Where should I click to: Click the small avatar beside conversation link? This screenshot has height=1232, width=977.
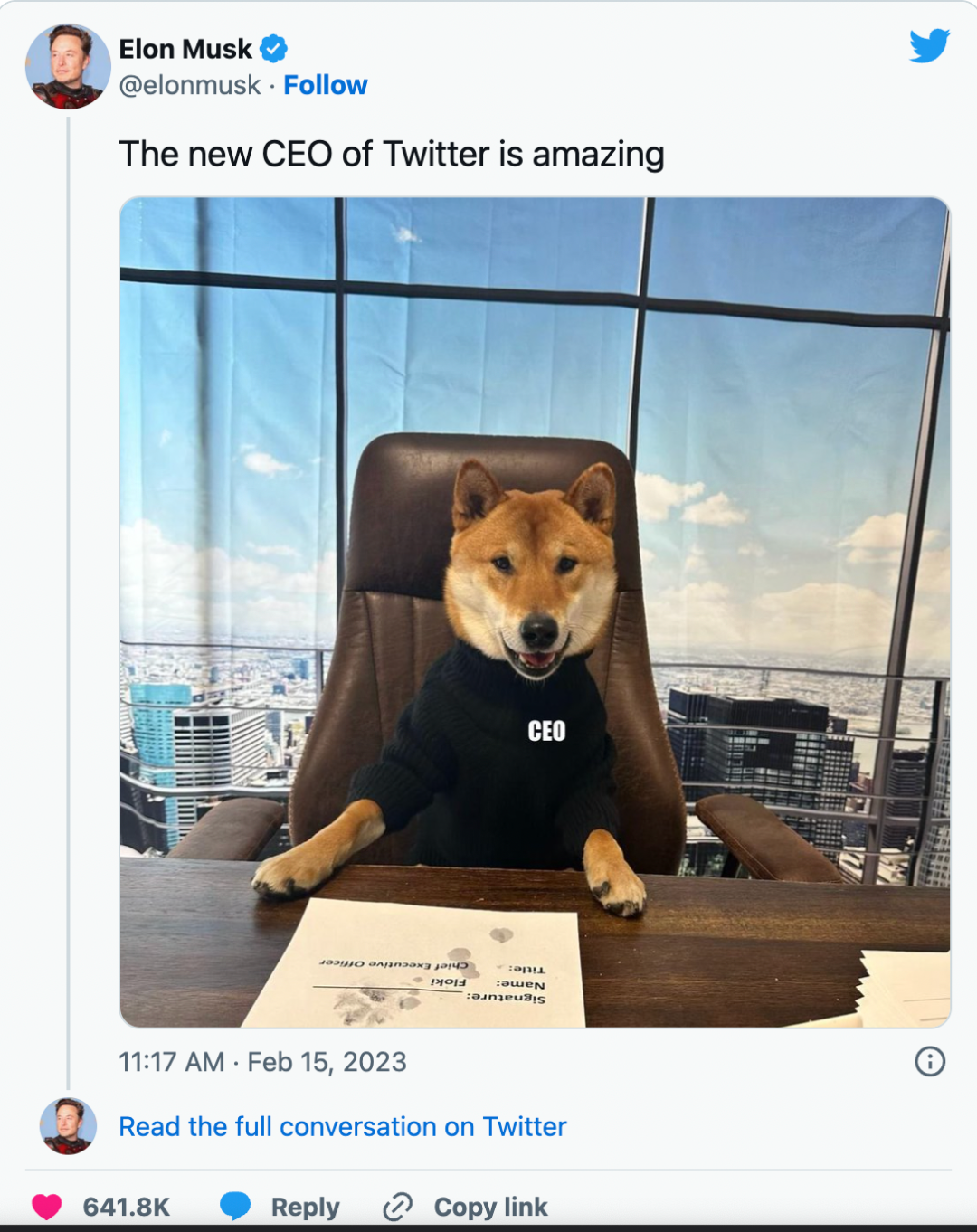coord(68,1126)
